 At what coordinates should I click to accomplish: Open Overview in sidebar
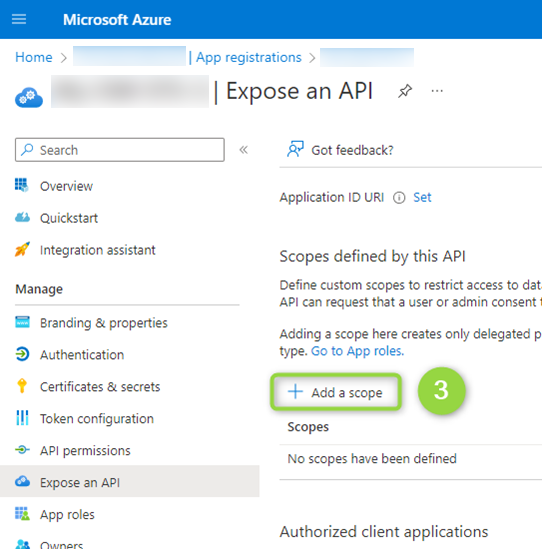tap(66, 186)
